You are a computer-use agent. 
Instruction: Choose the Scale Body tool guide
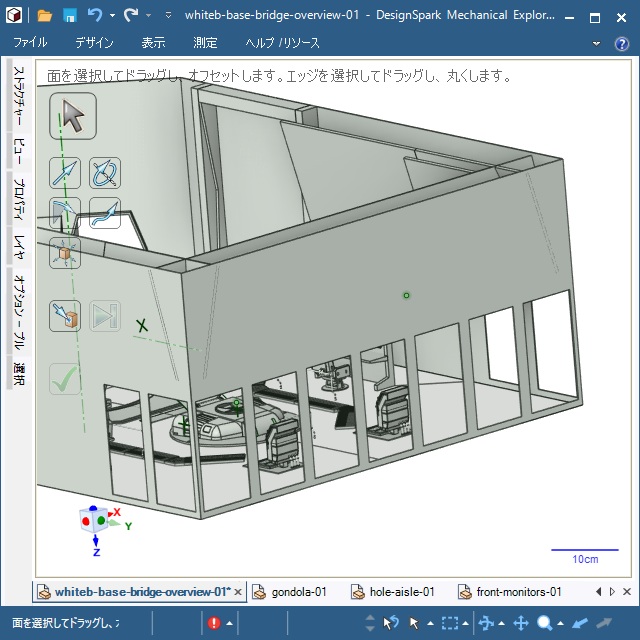(x=65, y=253)
